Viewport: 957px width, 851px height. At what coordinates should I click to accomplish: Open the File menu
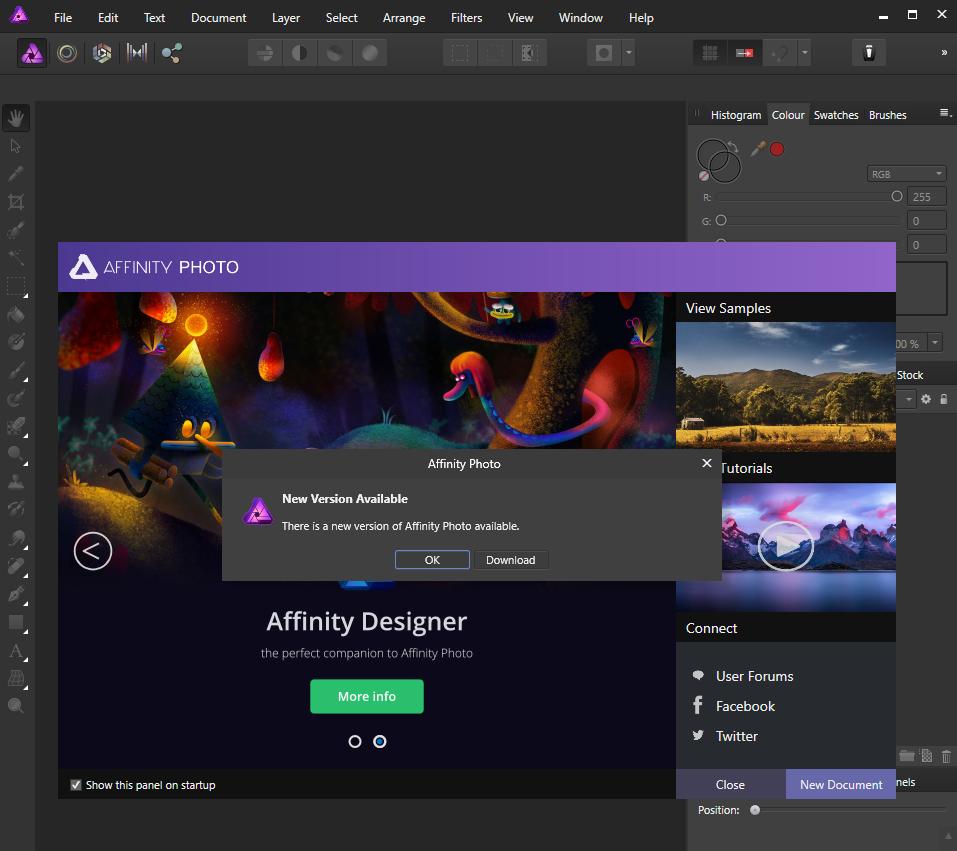point(63,18)
